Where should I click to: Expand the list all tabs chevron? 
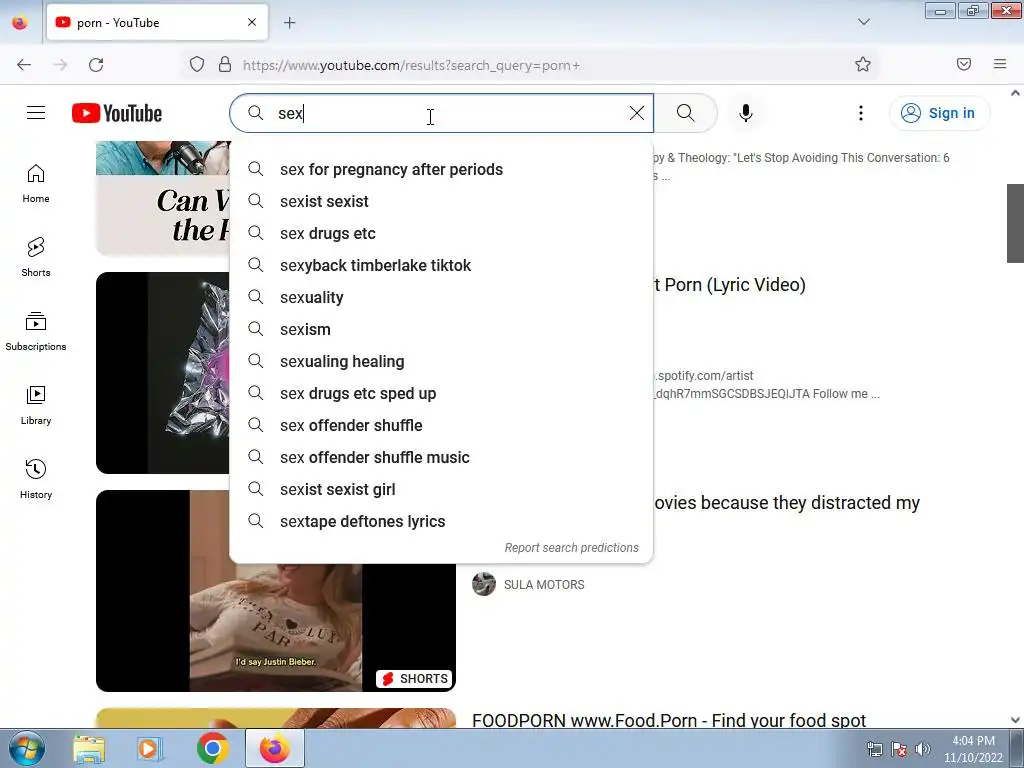point(863,22)
